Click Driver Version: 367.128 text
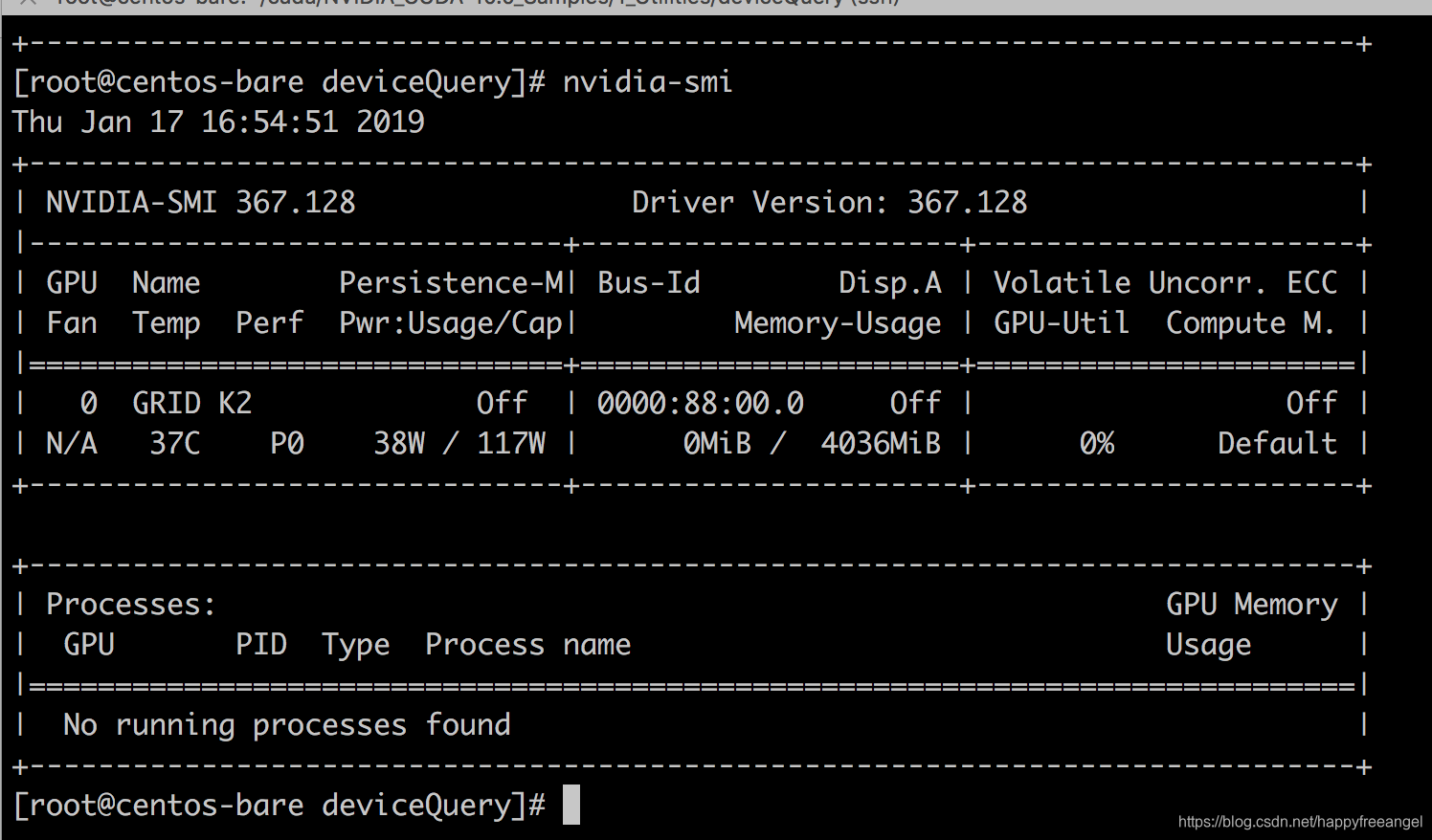The image size is (1432, 840). 829,203
